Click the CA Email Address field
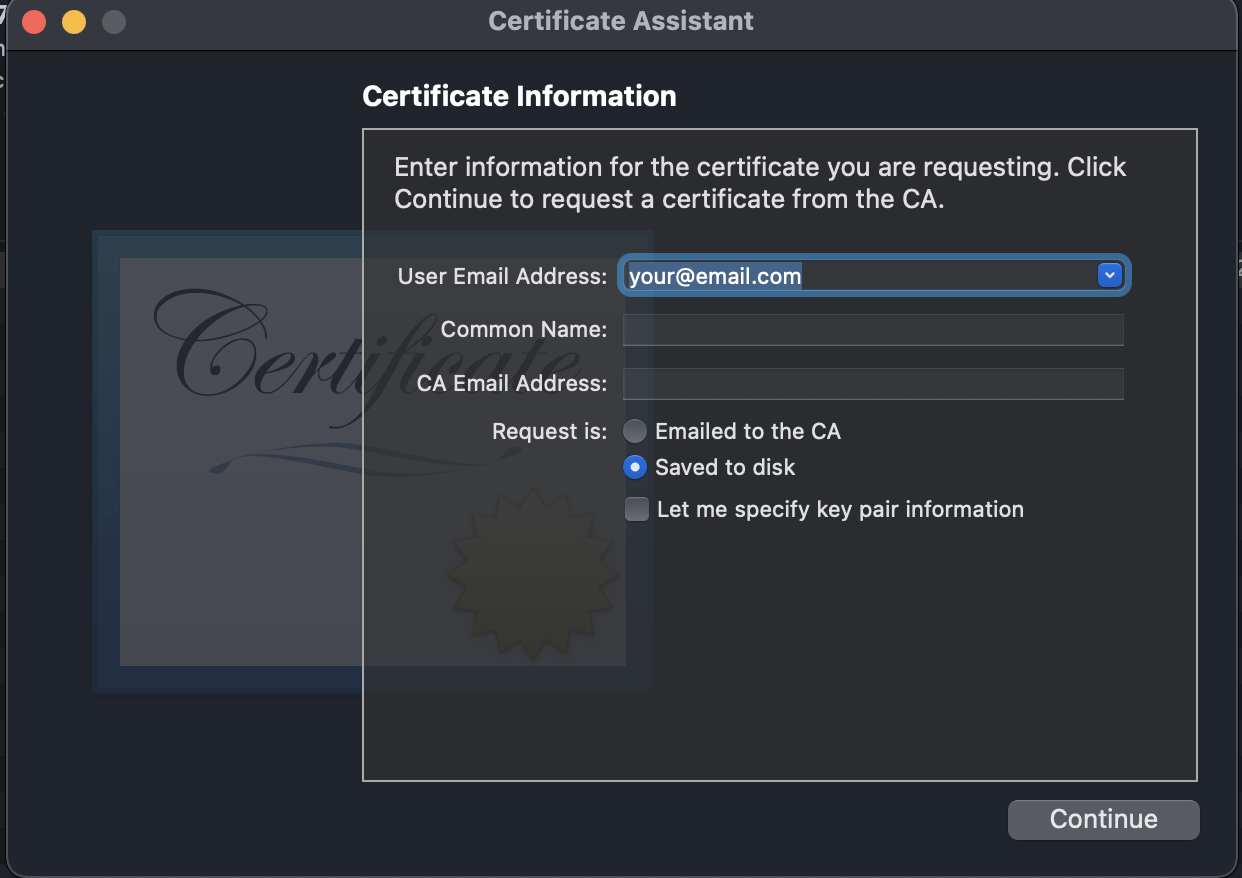The width and height of the screenshot is (1242, 878). 873,384
